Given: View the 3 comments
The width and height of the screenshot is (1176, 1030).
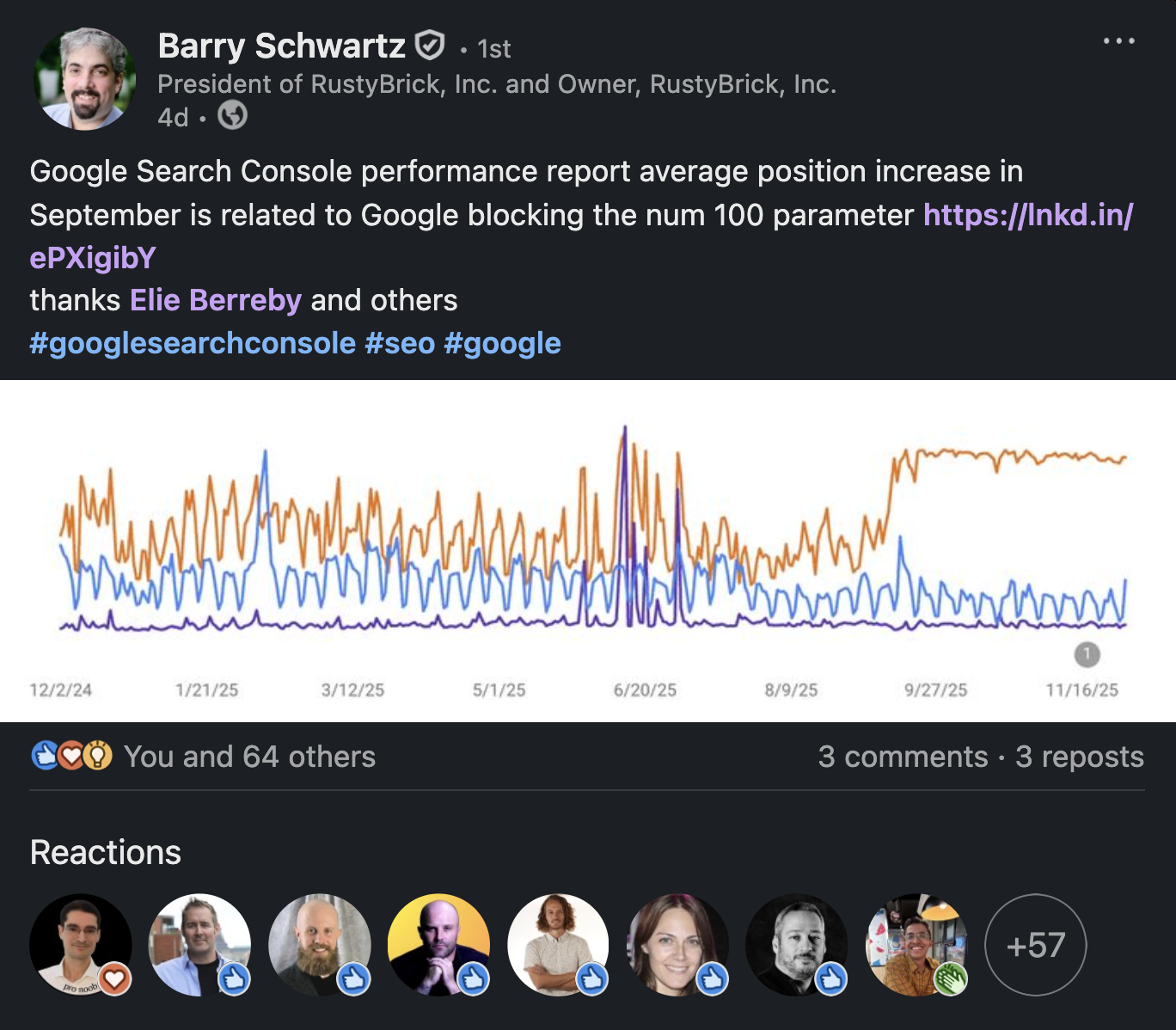Looking at the screenshot, I should click(903, 757).
